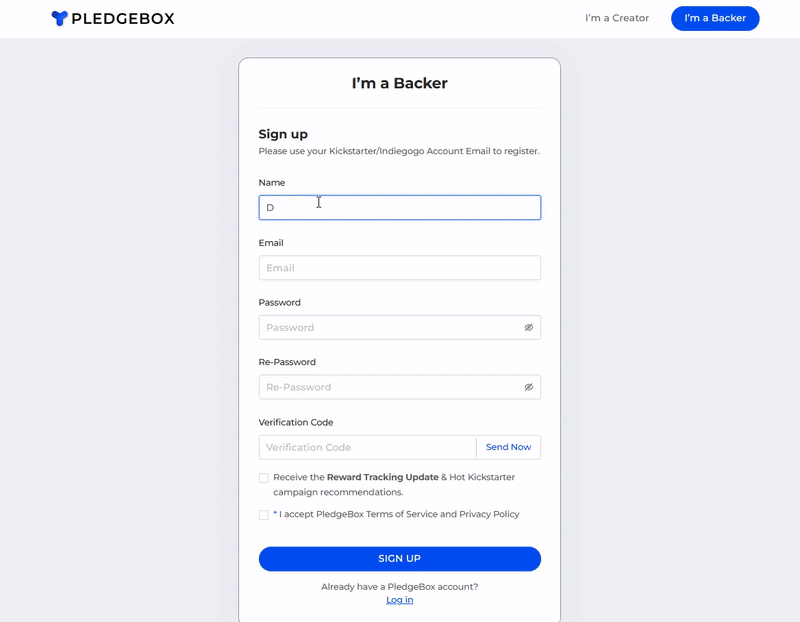Accept Terms of Service checkbox
Image resolution: width=800 pixels, height=622 pixels.
[264, 515]
